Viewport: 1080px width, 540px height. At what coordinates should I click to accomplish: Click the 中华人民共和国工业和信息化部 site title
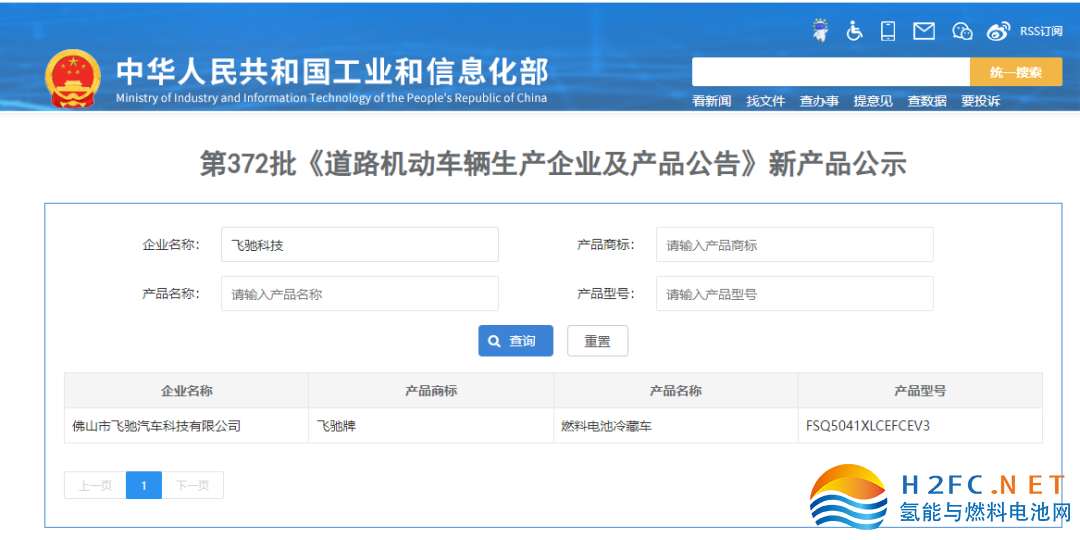coord(332,72)
